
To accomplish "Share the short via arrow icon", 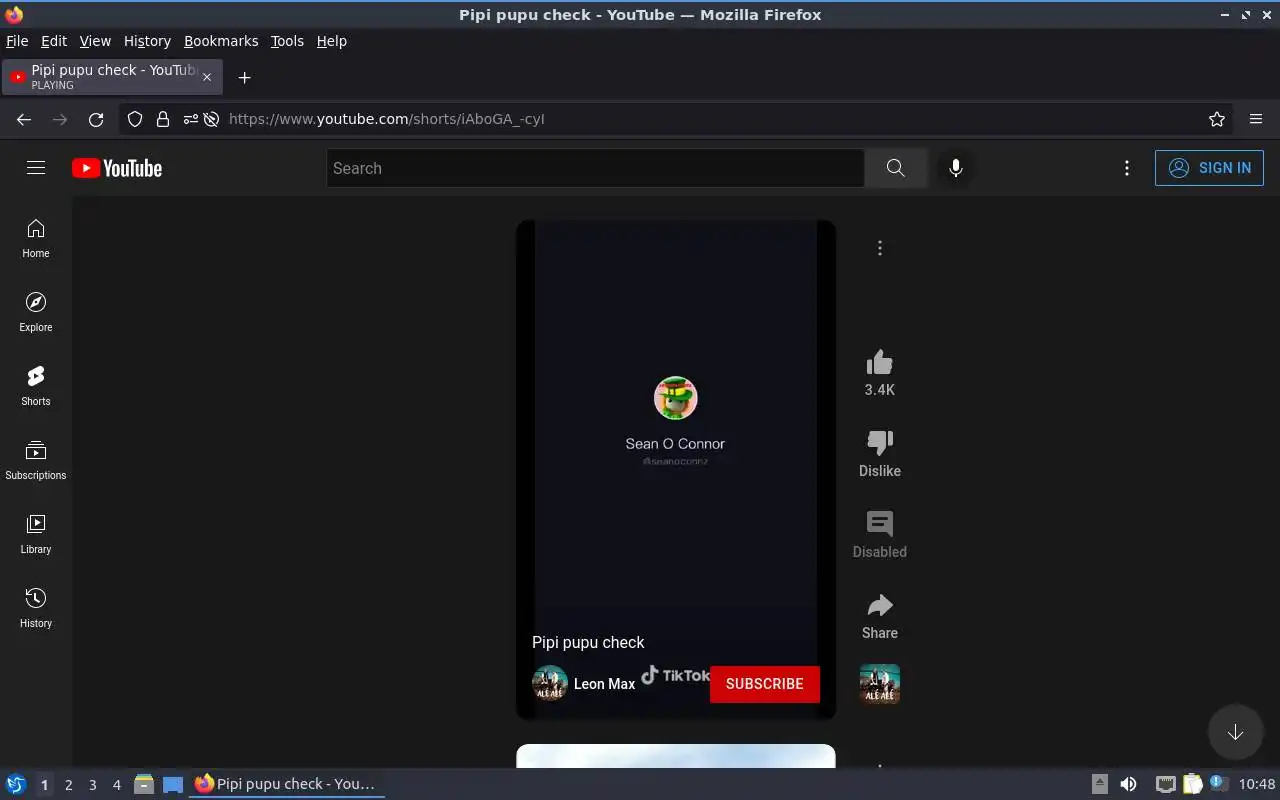I will coord(880,605).
